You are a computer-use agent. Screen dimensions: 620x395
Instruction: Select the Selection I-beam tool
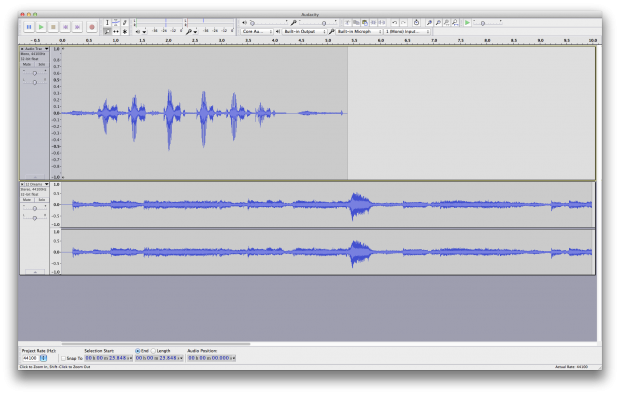pyautogui.click(x=107, y=23)
